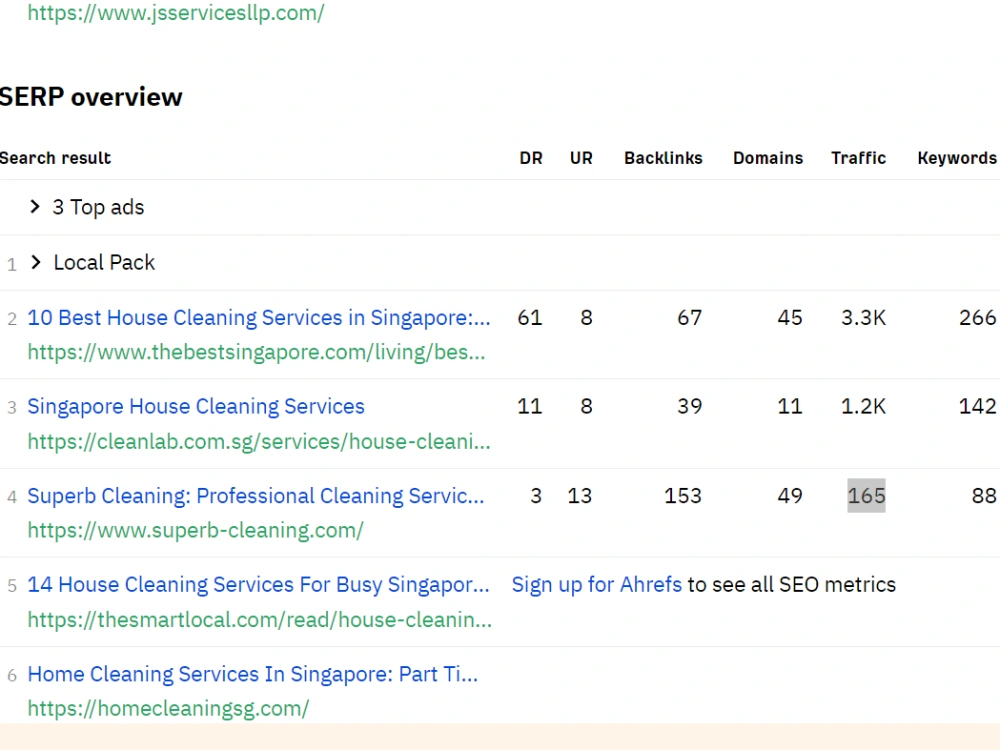Expand the 3 Top ads row
Viewport: 1000px width, 750px height.
coord(35,207)
